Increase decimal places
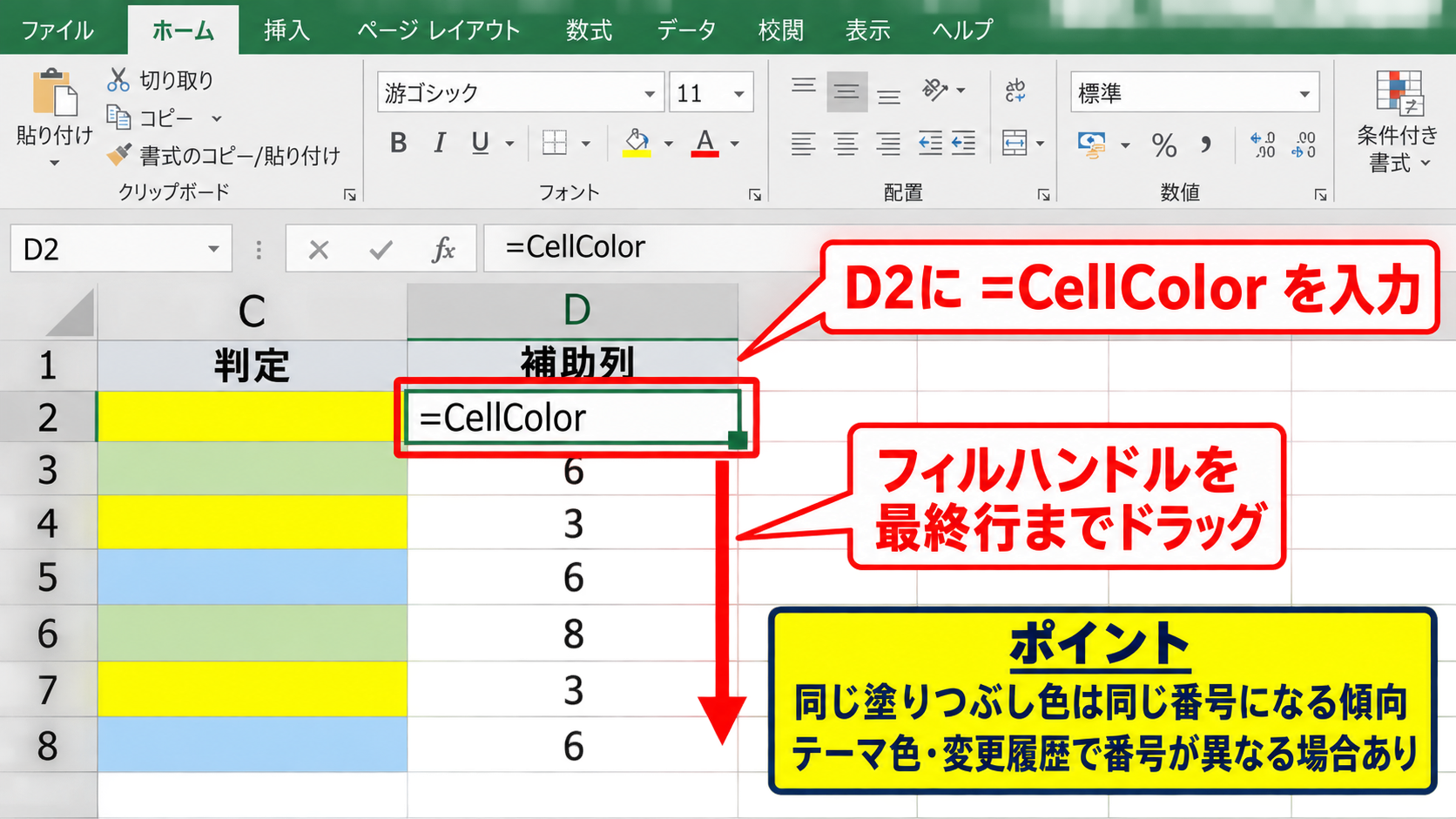The height and width of the screenshot is (819, 1456). [x=1263, y=144]
